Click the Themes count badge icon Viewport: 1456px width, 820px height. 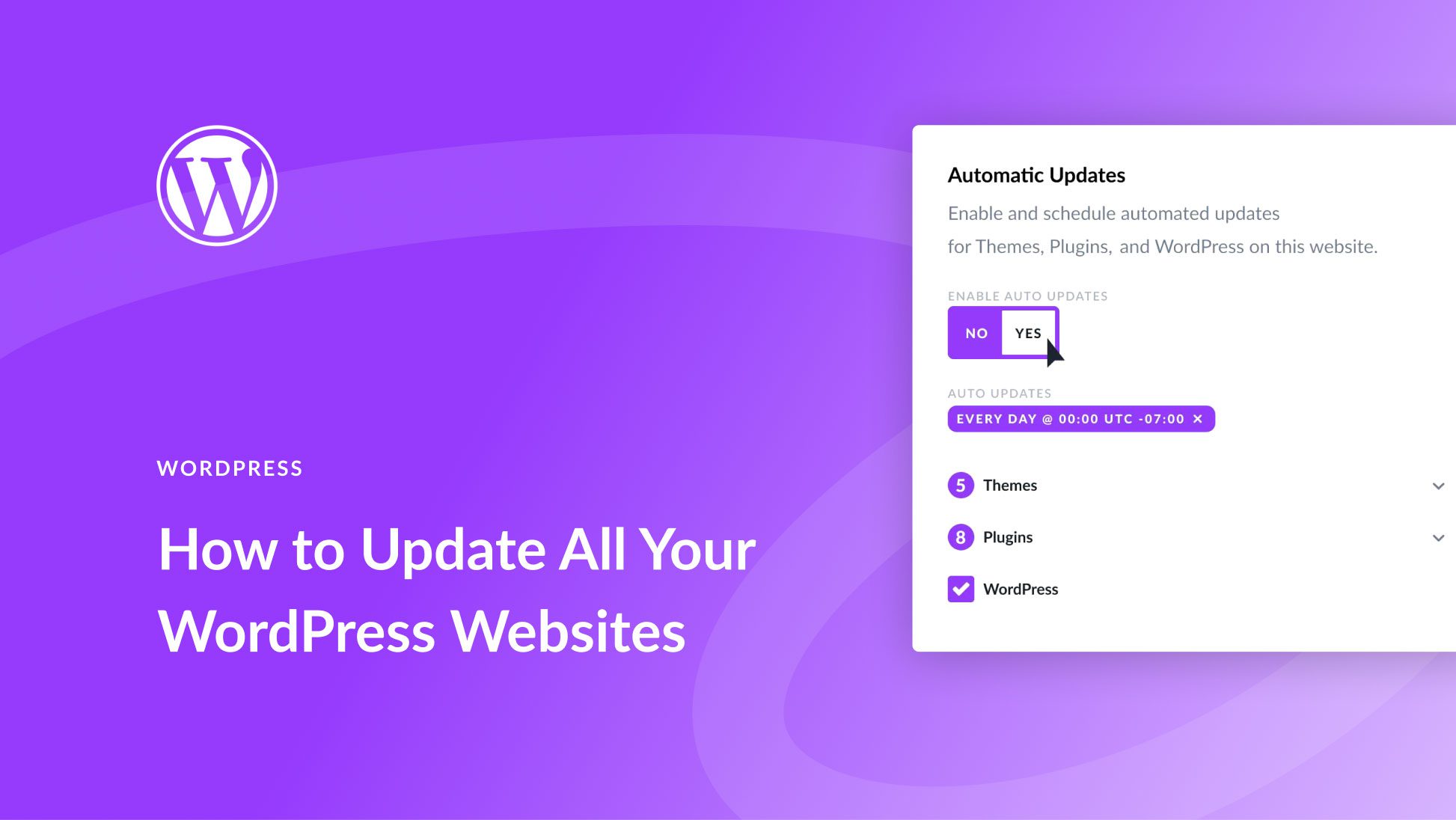(x=959, y=484)
